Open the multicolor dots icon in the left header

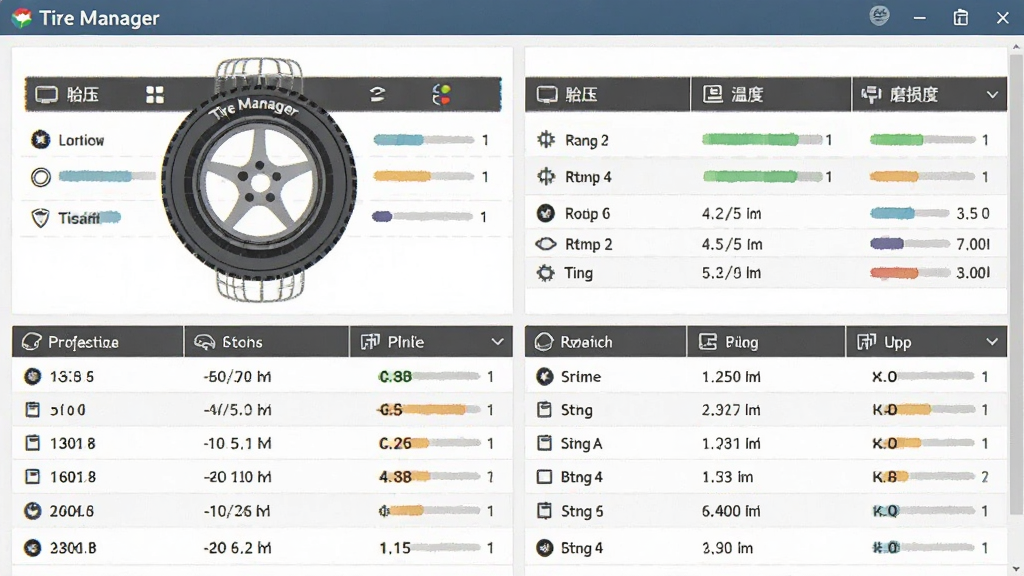(x=441, y=95)
